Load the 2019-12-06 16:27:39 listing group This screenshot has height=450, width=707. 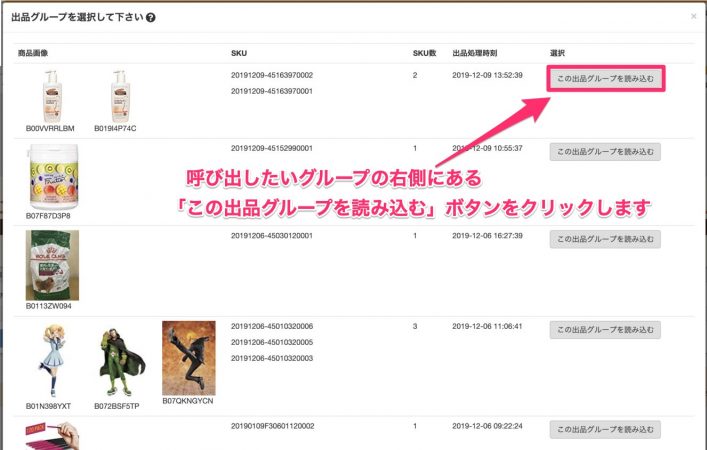pos(605,239)
